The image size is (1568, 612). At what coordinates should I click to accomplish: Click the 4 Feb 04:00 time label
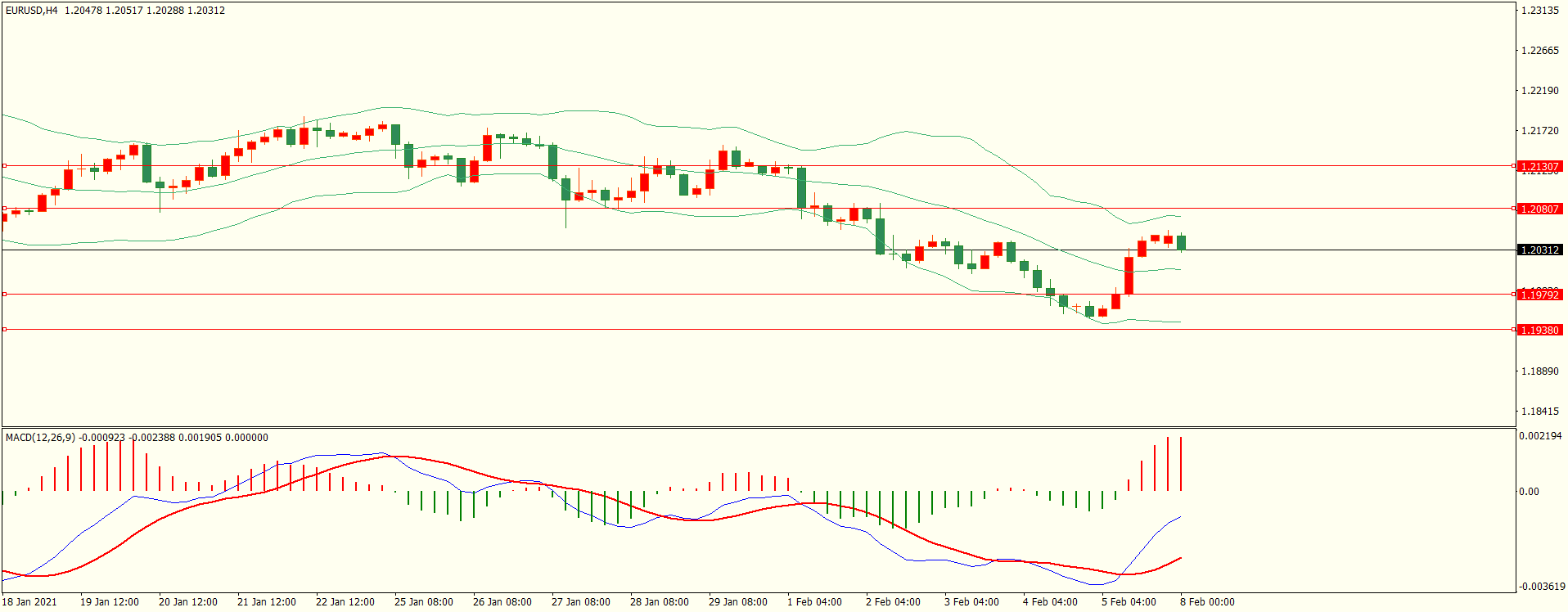pos(1050,602)
